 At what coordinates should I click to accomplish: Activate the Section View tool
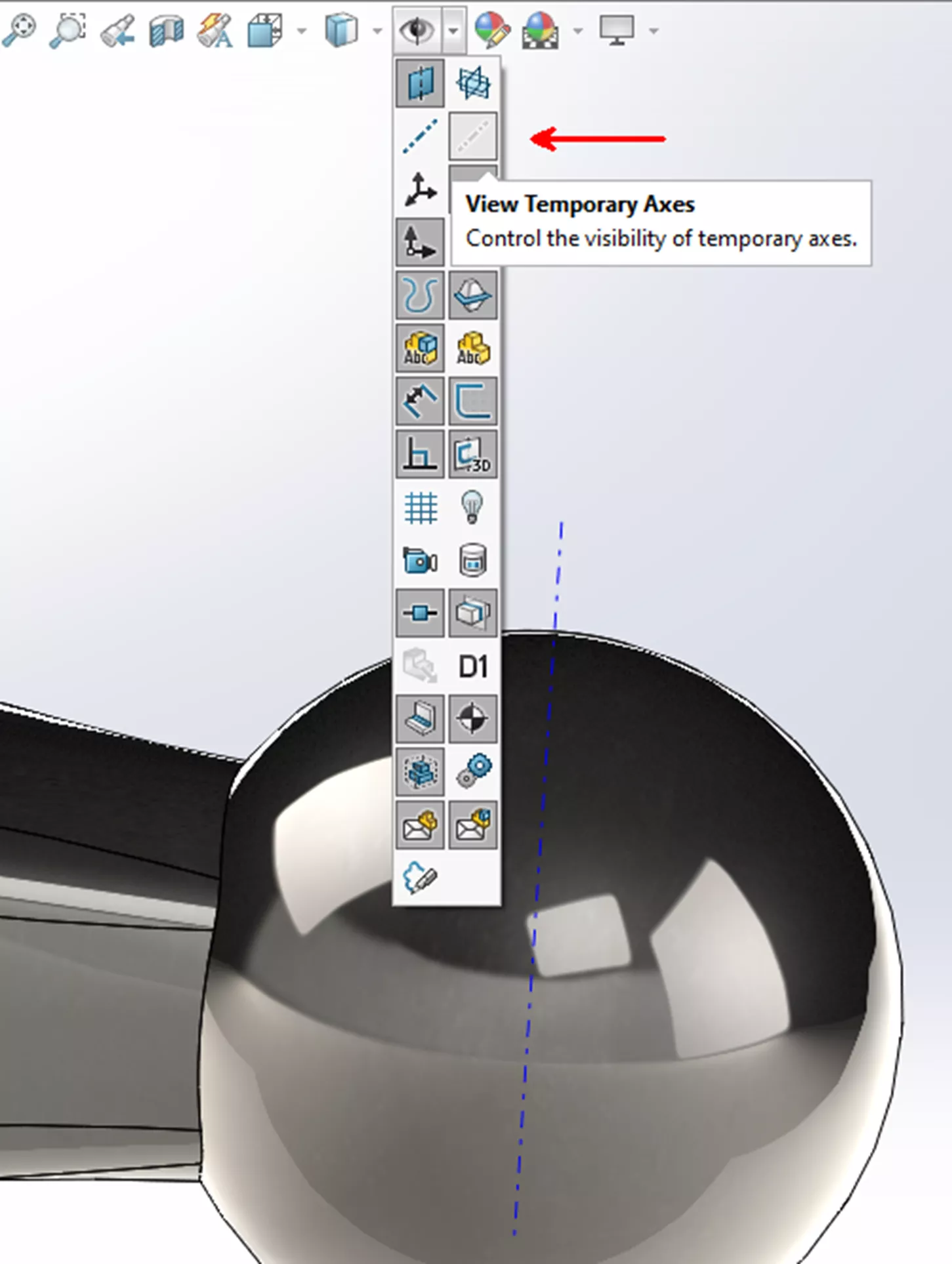(x=166, y=31)
